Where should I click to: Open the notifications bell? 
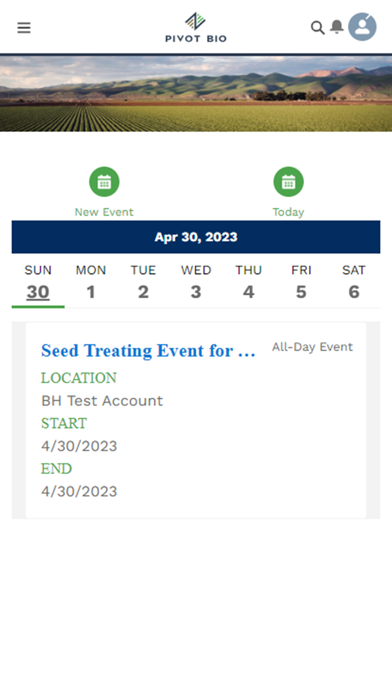(337, 27)
